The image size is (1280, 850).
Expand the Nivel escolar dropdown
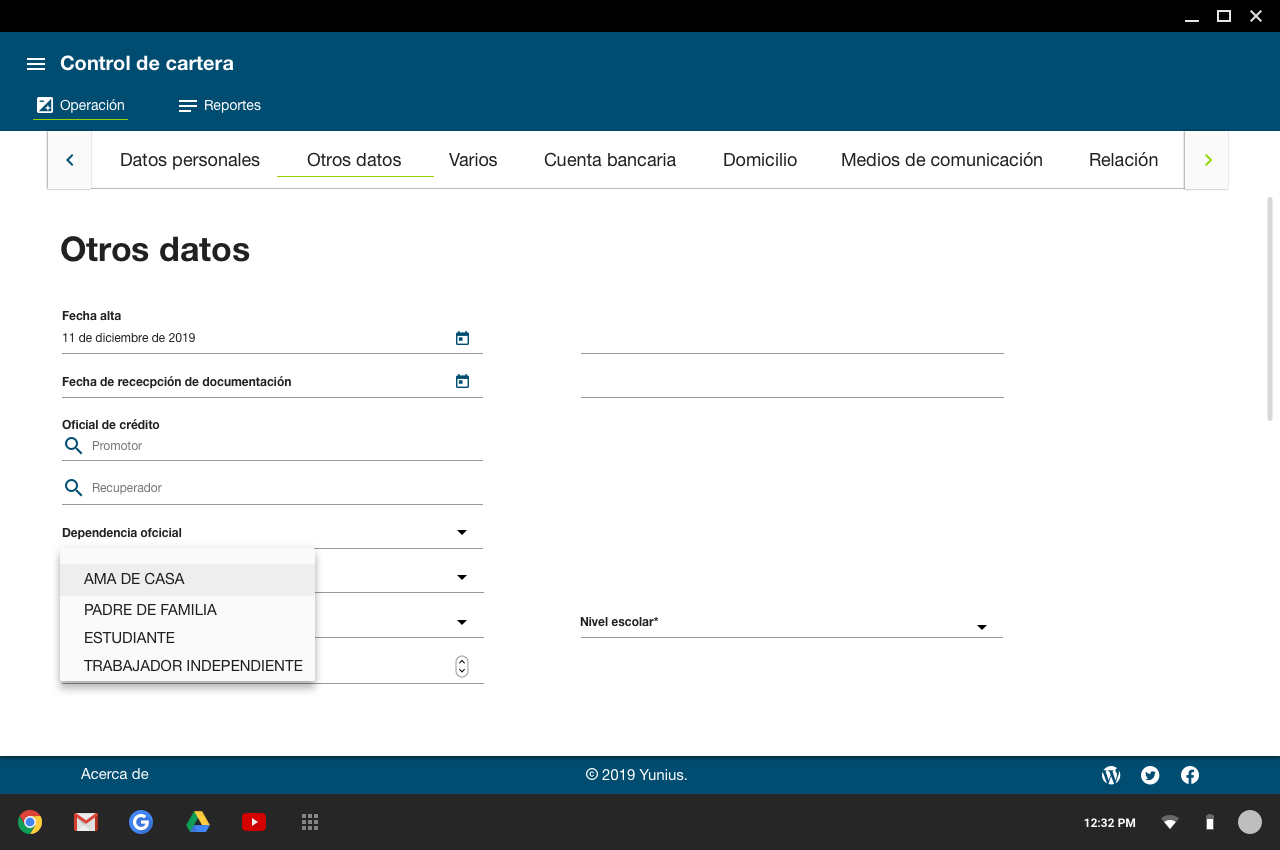[x=981, y=627]
